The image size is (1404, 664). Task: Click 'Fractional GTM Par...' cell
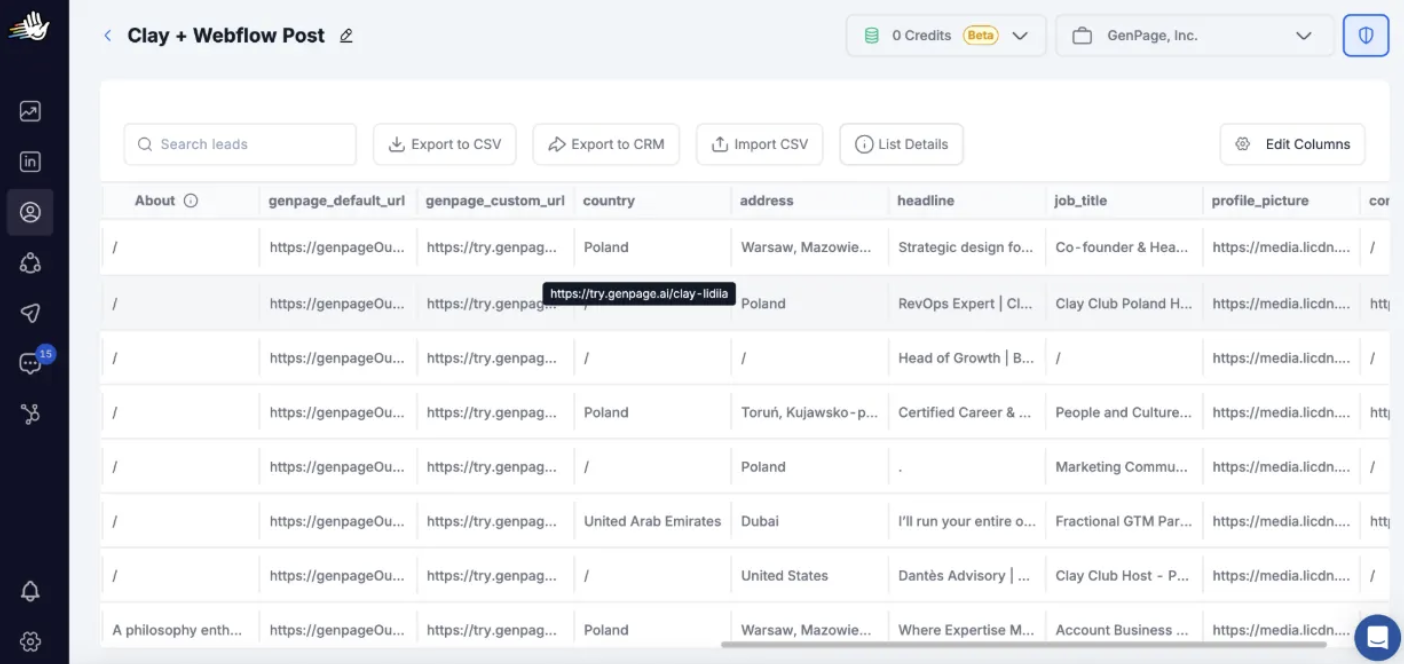1124,521
